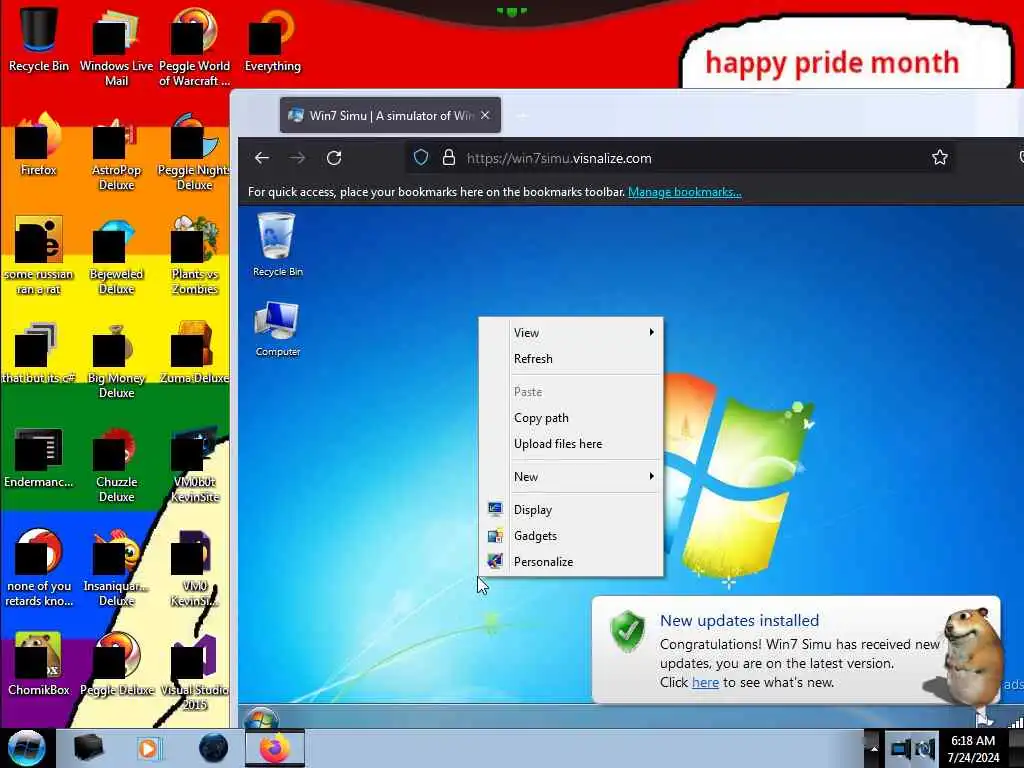Image resolution: width=1024 pixels, height=768 pixels.
Task: Click the volume speaker tray icon
Action: [x=925, y=748]
